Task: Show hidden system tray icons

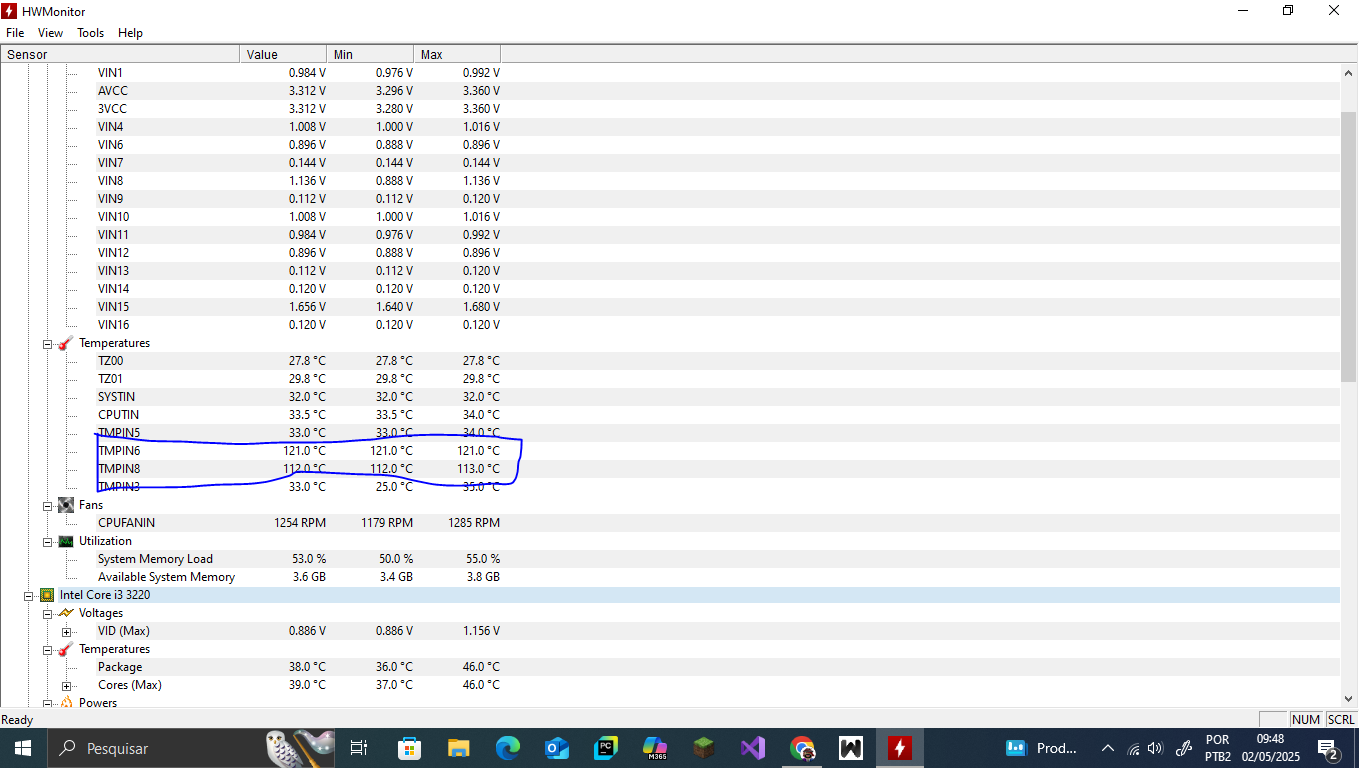Action: [x=1107, y=748]
